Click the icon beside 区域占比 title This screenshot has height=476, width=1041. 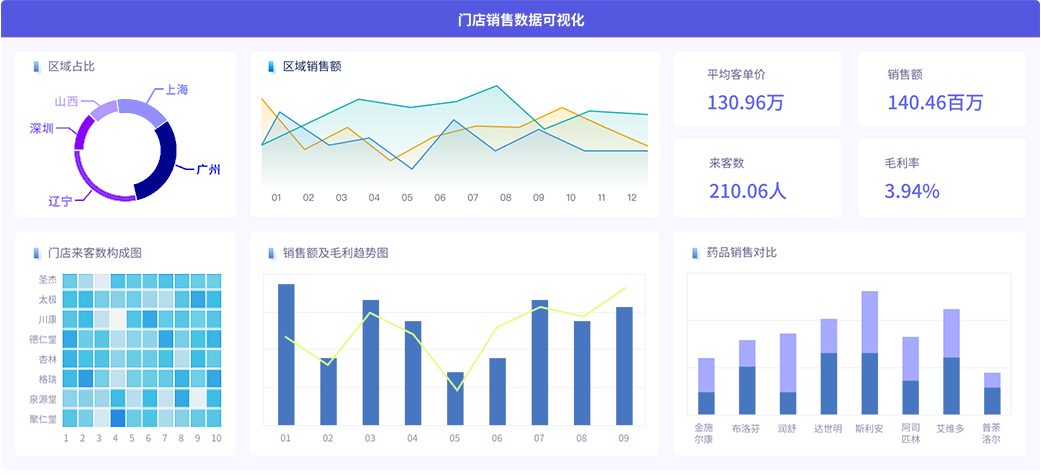tap(36, 67)
